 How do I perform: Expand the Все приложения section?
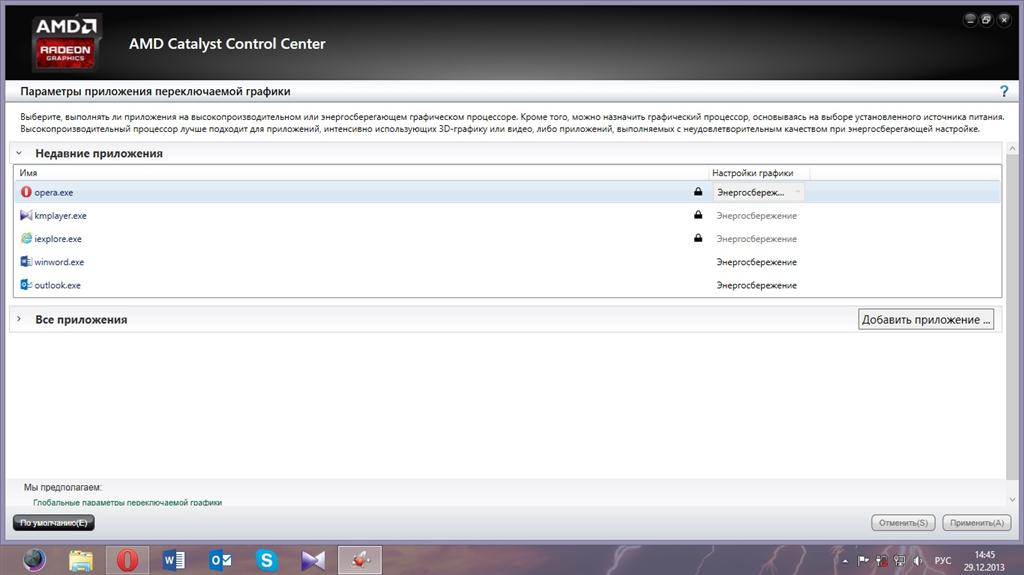(x=19, y=319)
